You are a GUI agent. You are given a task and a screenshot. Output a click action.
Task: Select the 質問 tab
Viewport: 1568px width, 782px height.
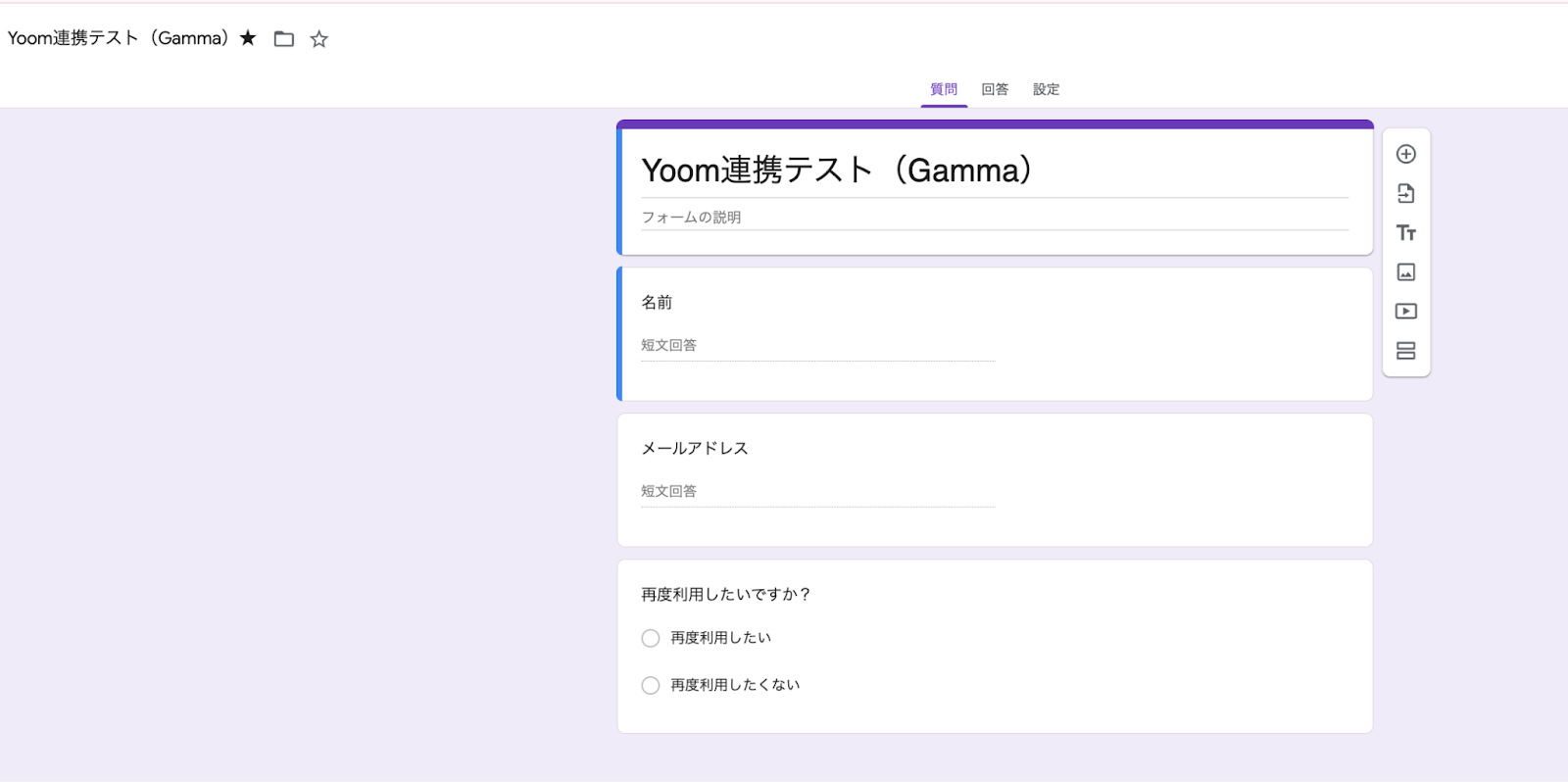pos(944,89)
